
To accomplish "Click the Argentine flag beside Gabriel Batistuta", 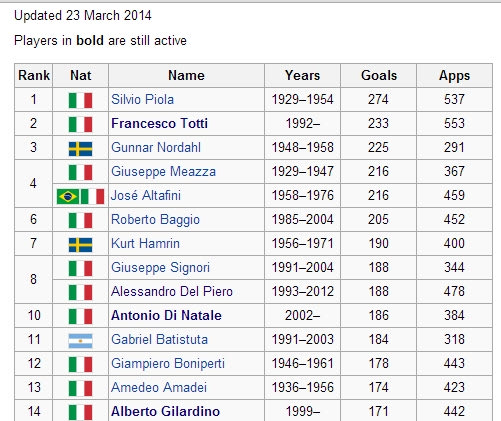I will pyautogui.click(x=80, y=341).
